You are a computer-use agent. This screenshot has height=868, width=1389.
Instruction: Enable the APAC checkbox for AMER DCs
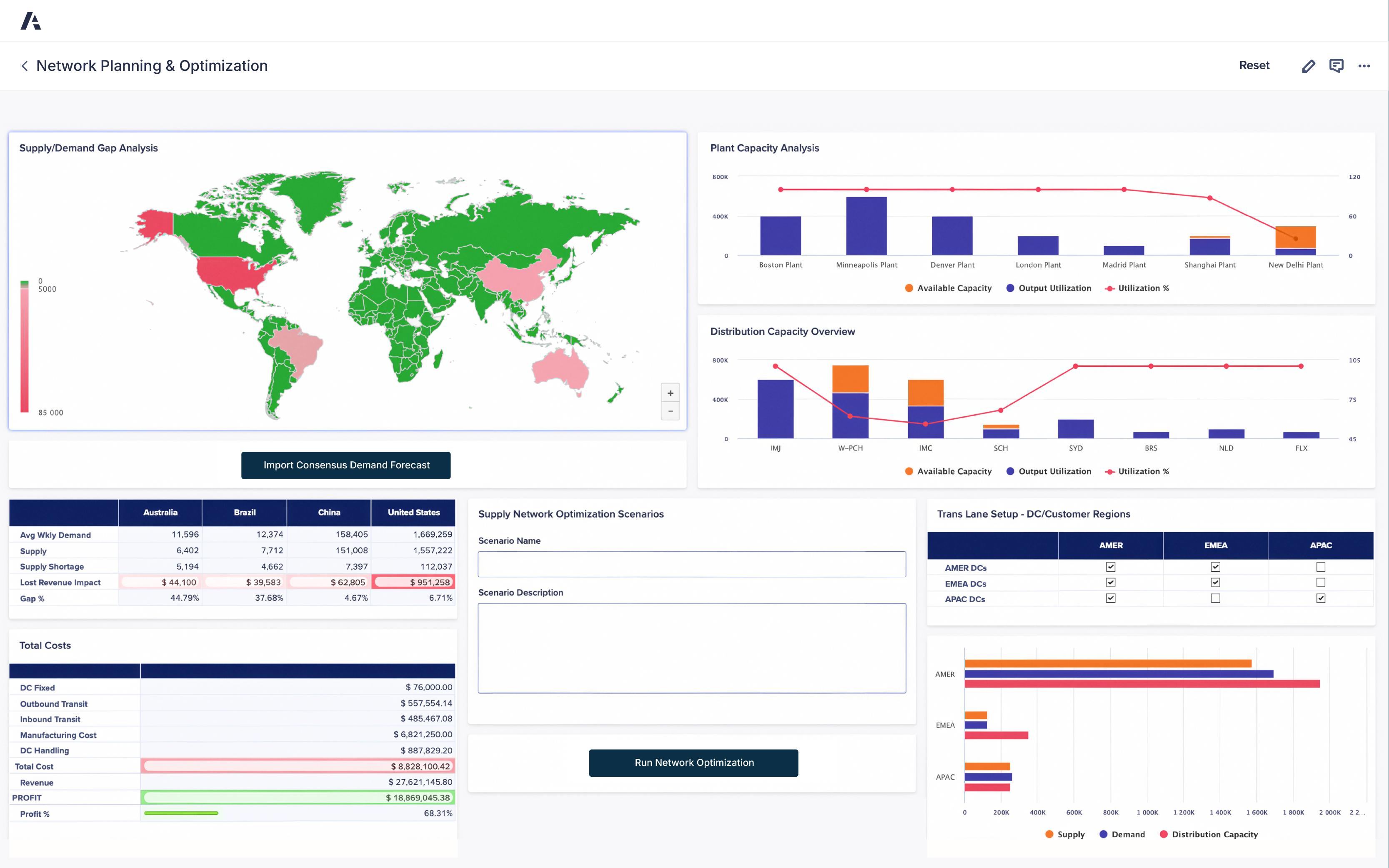click(x=1321, y=567)
